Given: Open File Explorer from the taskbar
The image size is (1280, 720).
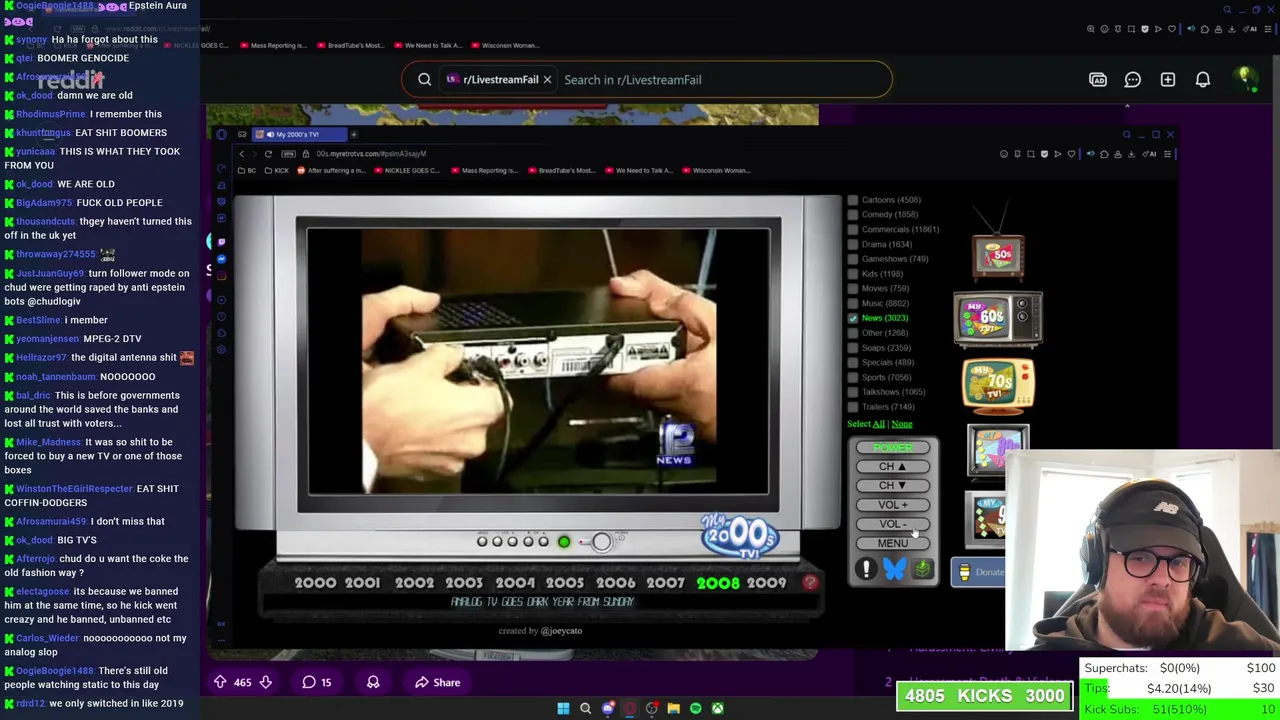Looking at the screenshot, I should [673, 708].
